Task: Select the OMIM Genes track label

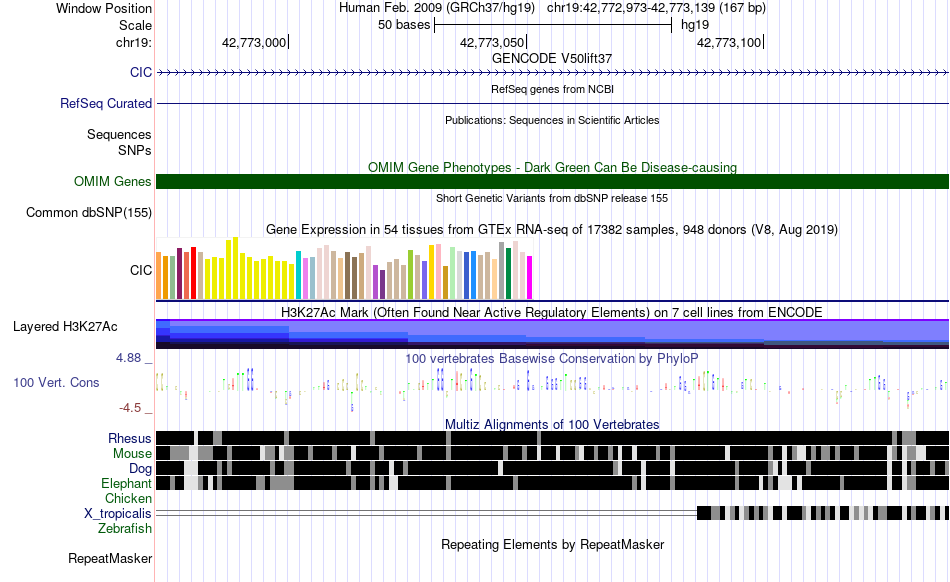Action: (x=113, y=181)
